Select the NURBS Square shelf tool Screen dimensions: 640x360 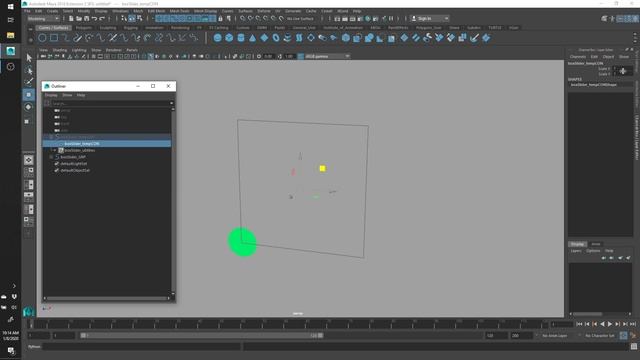click(54, 38)
